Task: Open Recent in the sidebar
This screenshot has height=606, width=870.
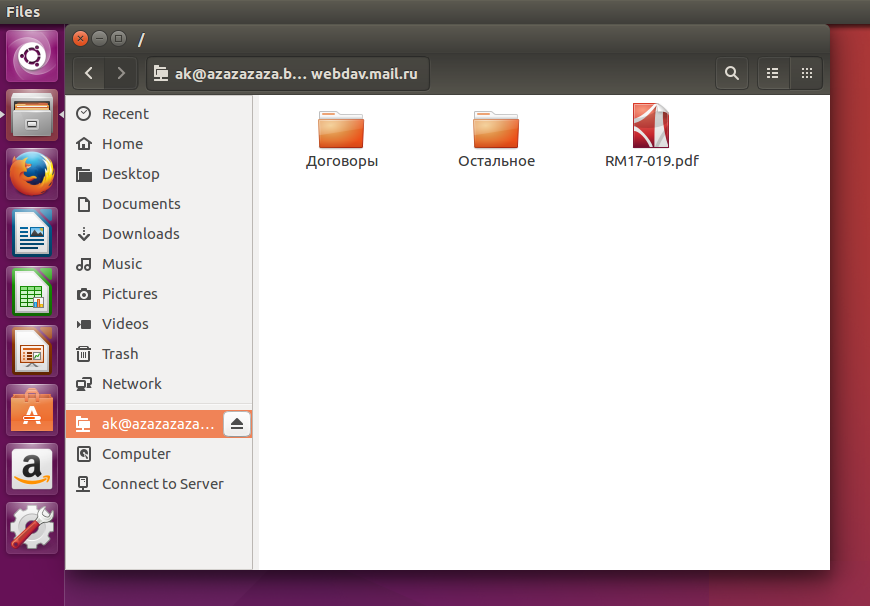Action: tap(125, 114)
